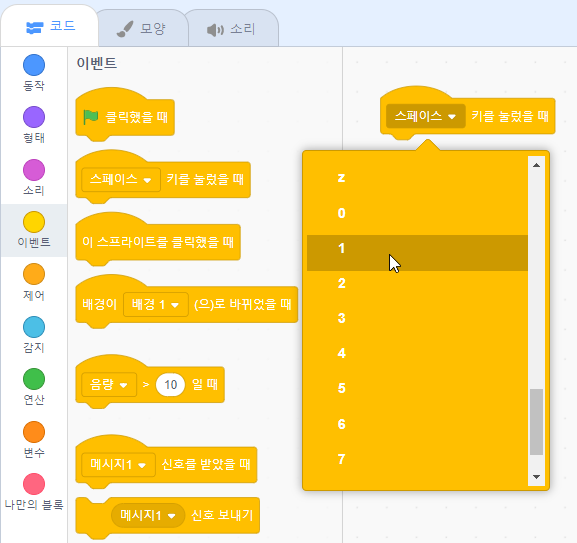Click the (으)로 바뀌었을 때 block label

[x=243, y=305]
